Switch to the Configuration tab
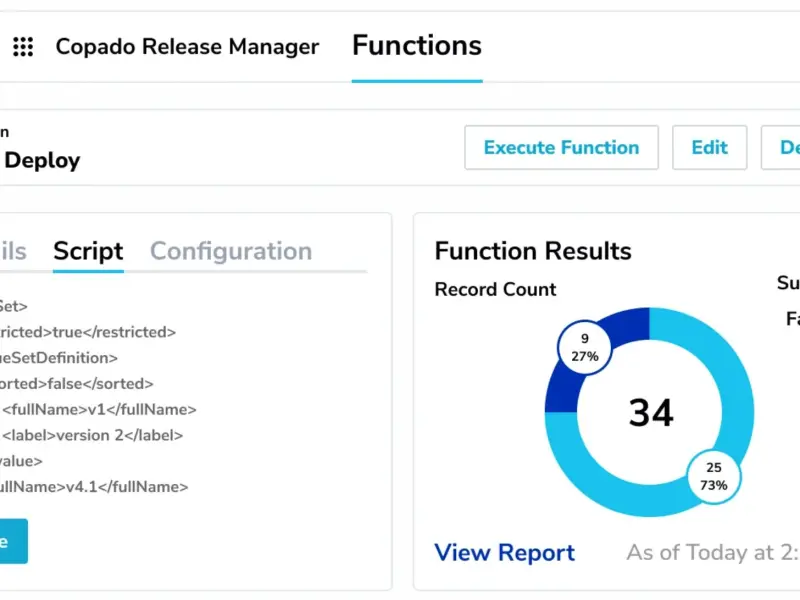The image size is (800, 600). tap(231, 251)
